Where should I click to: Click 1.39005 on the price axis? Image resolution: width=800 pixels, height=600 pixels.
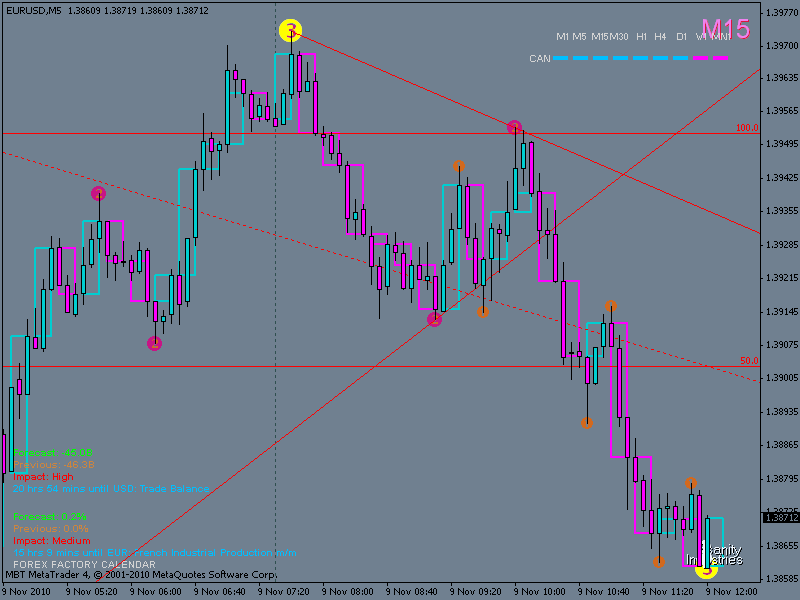782,378
